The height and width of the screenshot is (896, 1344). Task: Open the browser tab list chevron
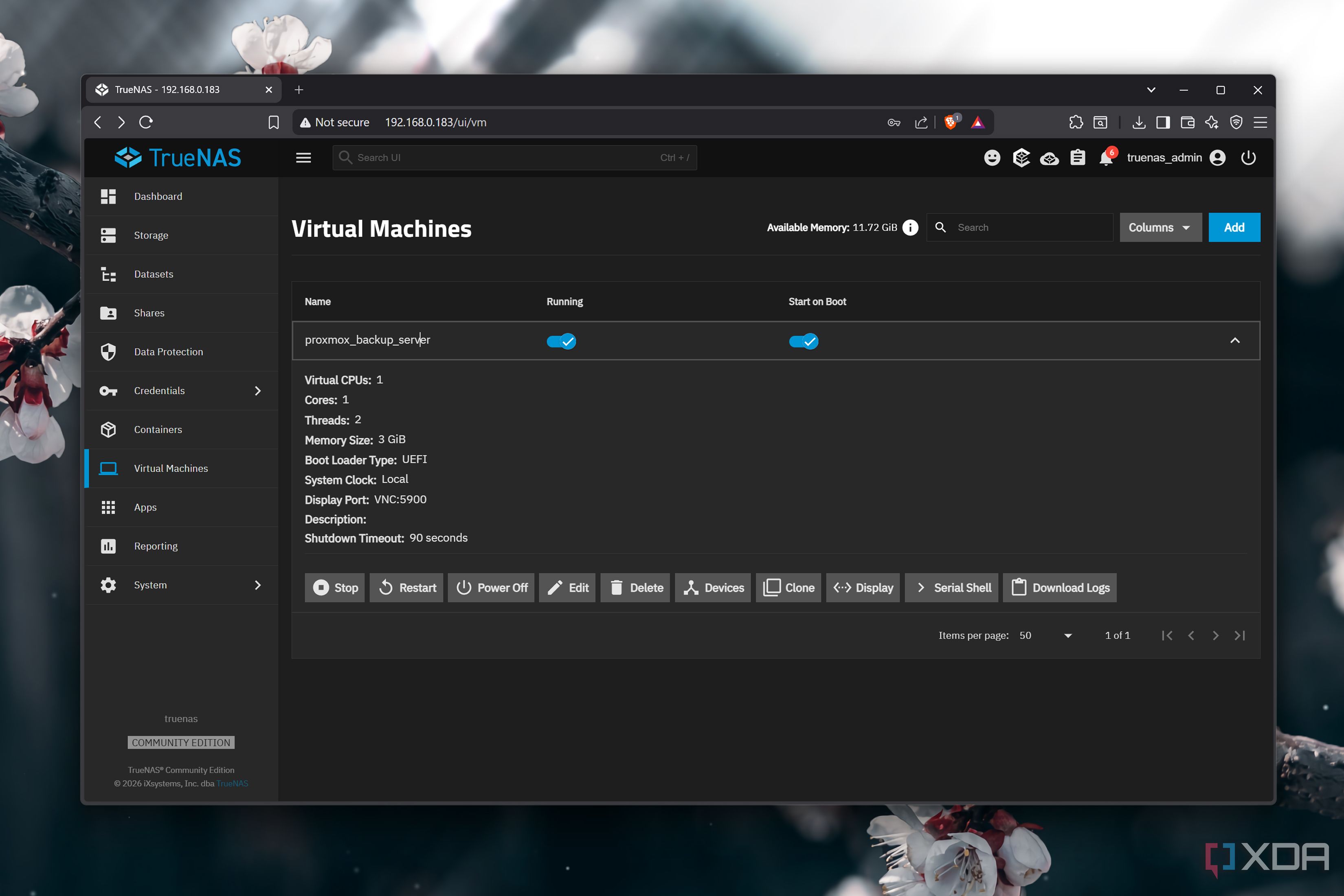click(x=1151, y=90)
